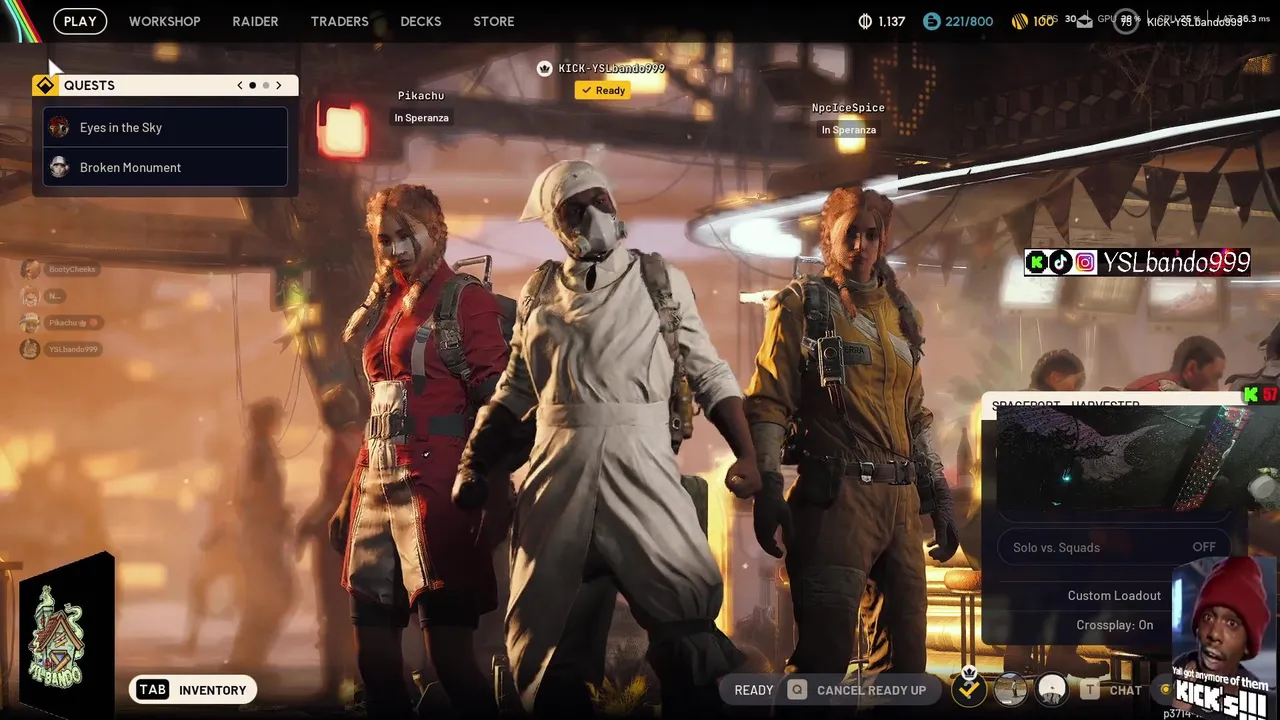Click the YSLbando999 overlay name text
The image size is (1280, 720).
pyautogui.click(x=1175, y=263)
